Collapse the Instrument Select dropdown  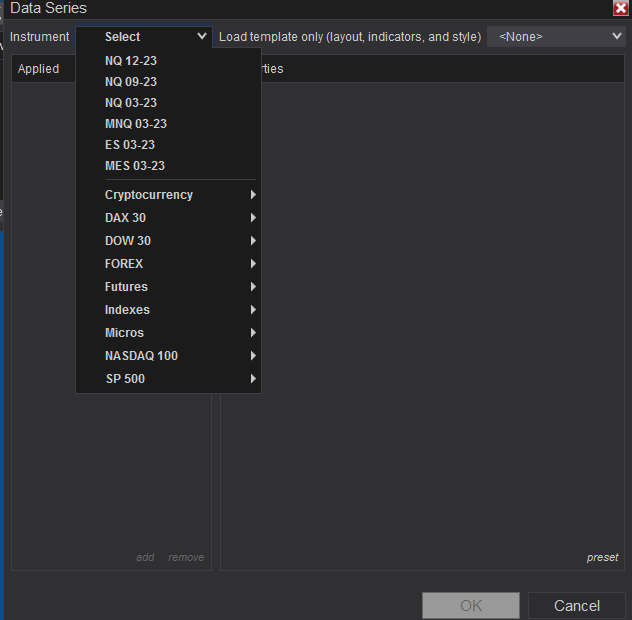144,37
